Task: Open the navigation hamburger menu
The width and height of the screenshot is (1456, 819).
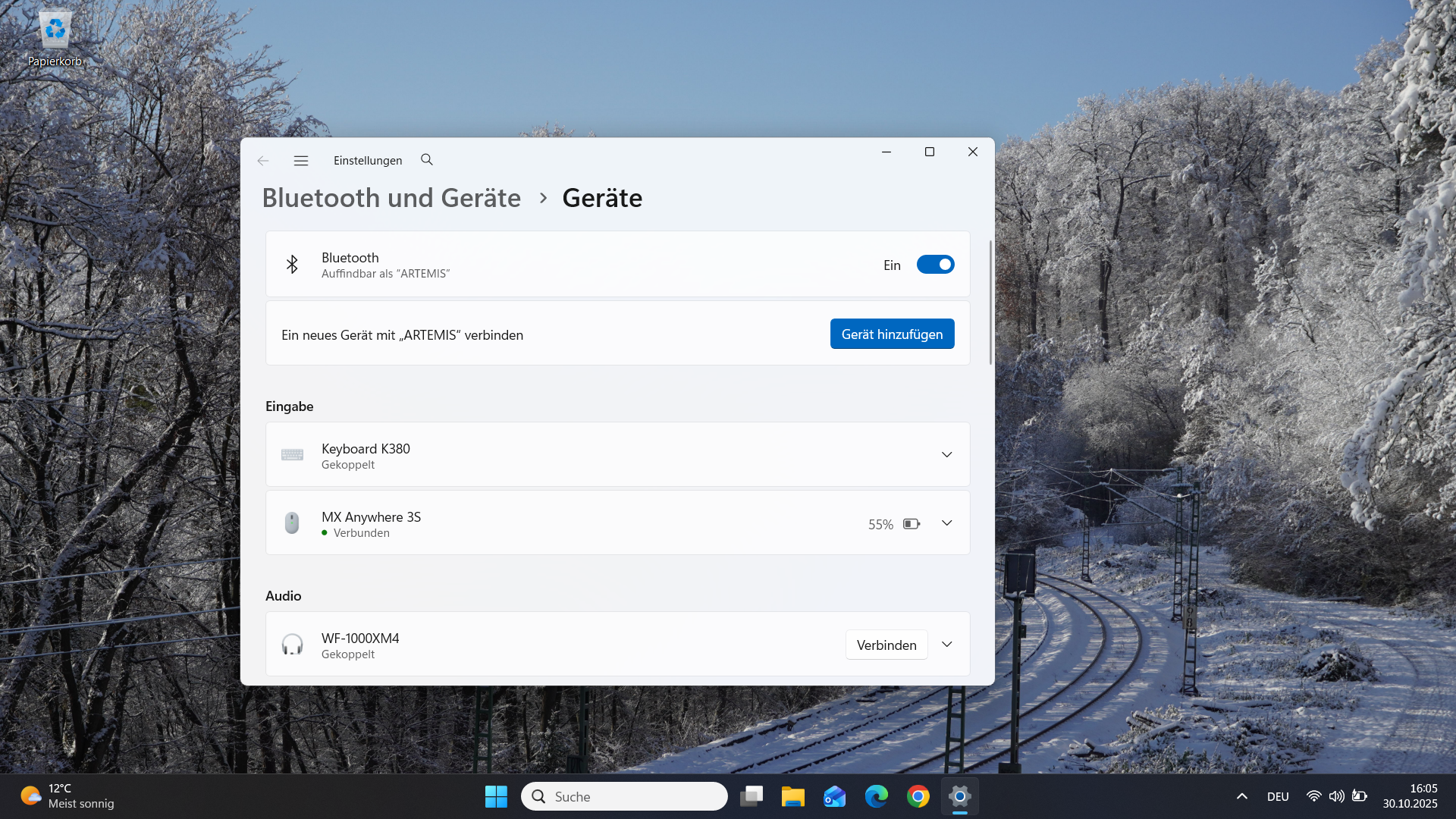Action: click(301, 160)
